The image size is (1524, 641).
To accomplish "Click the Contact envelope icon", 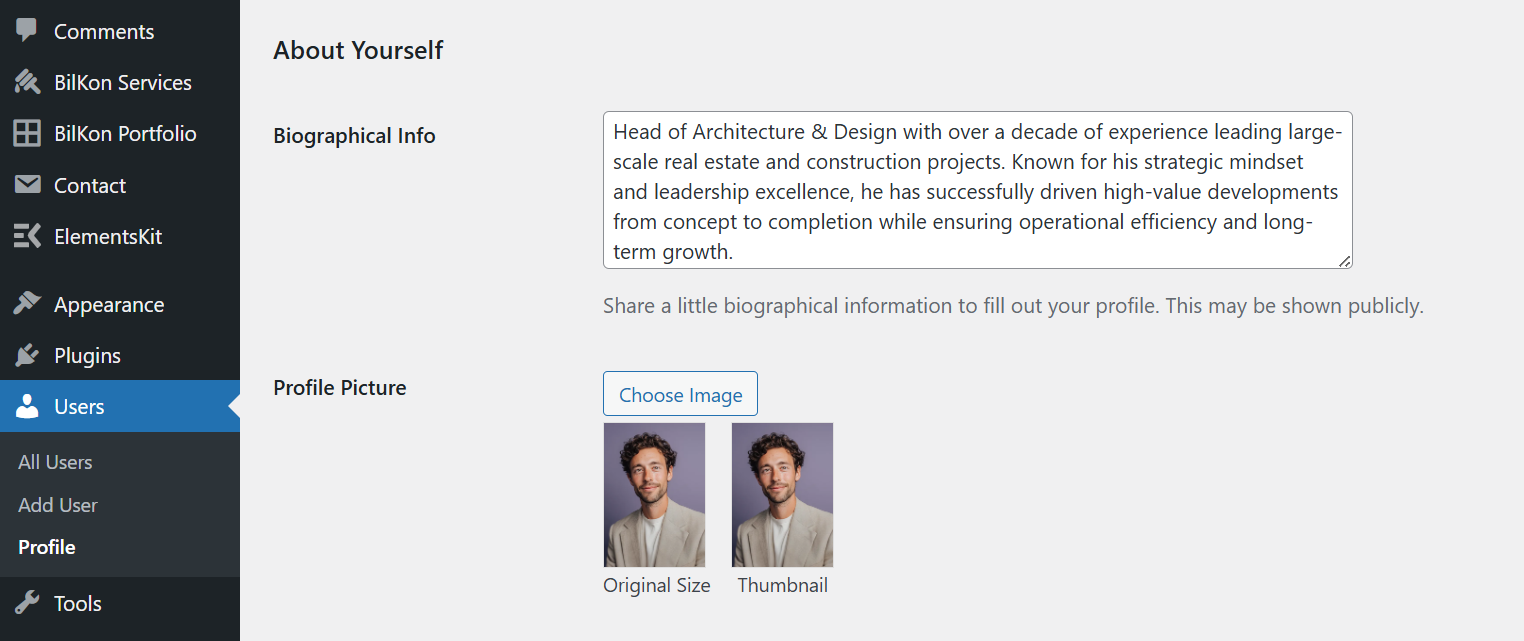I will pyautogui.click(x=27, y=185).
